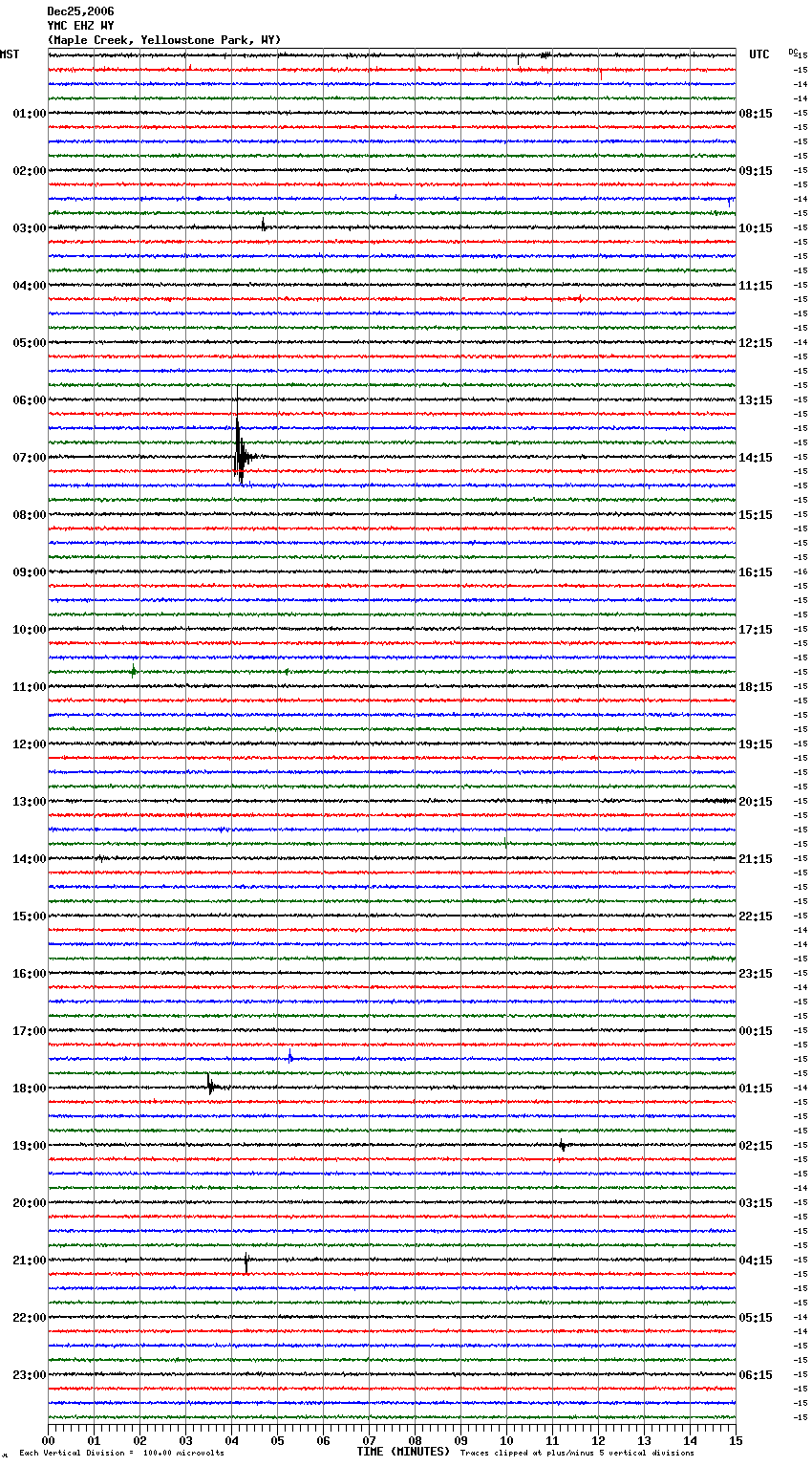Select the 19:00 MST row label
Screen dimensions: 812x1466
tap(30, 1146)
